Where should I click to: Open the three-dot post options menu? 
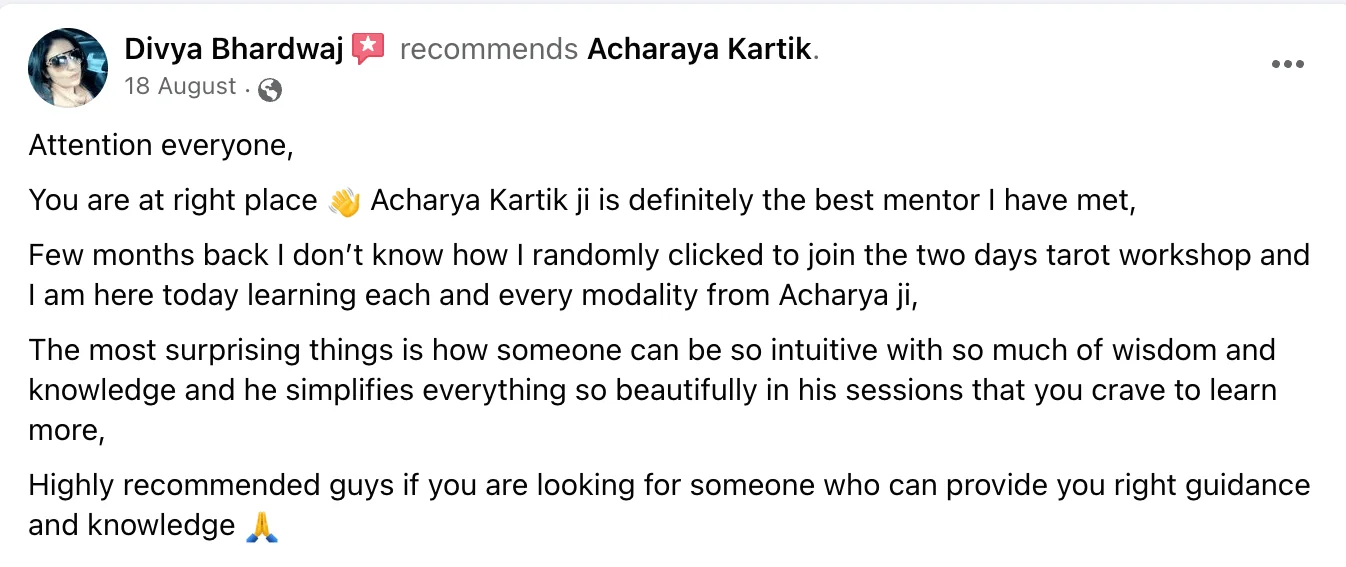(x=1287, y=65)
